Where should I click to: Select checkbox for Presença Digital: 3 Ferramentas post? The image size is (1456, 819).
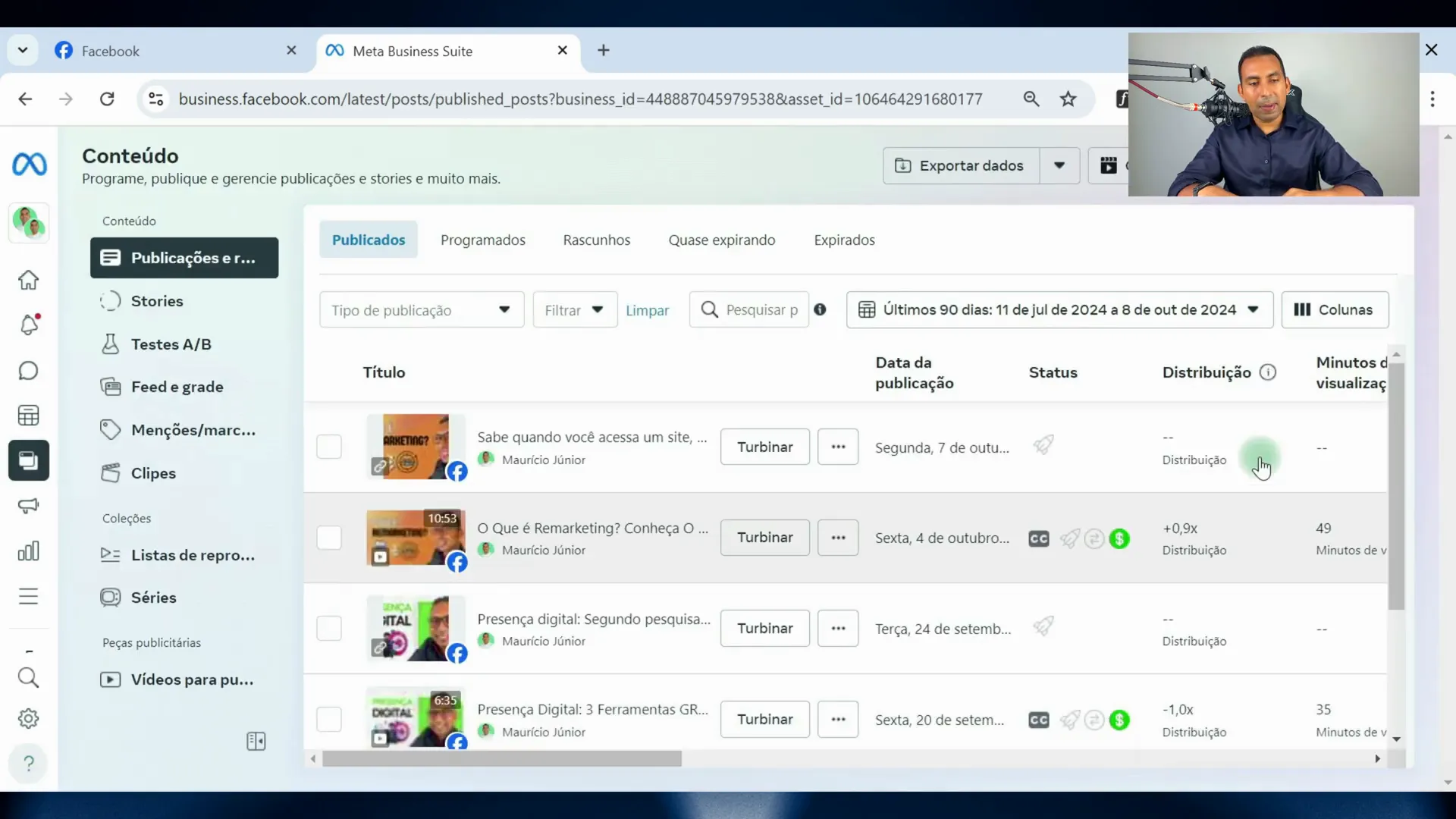(x=329, y=719)
